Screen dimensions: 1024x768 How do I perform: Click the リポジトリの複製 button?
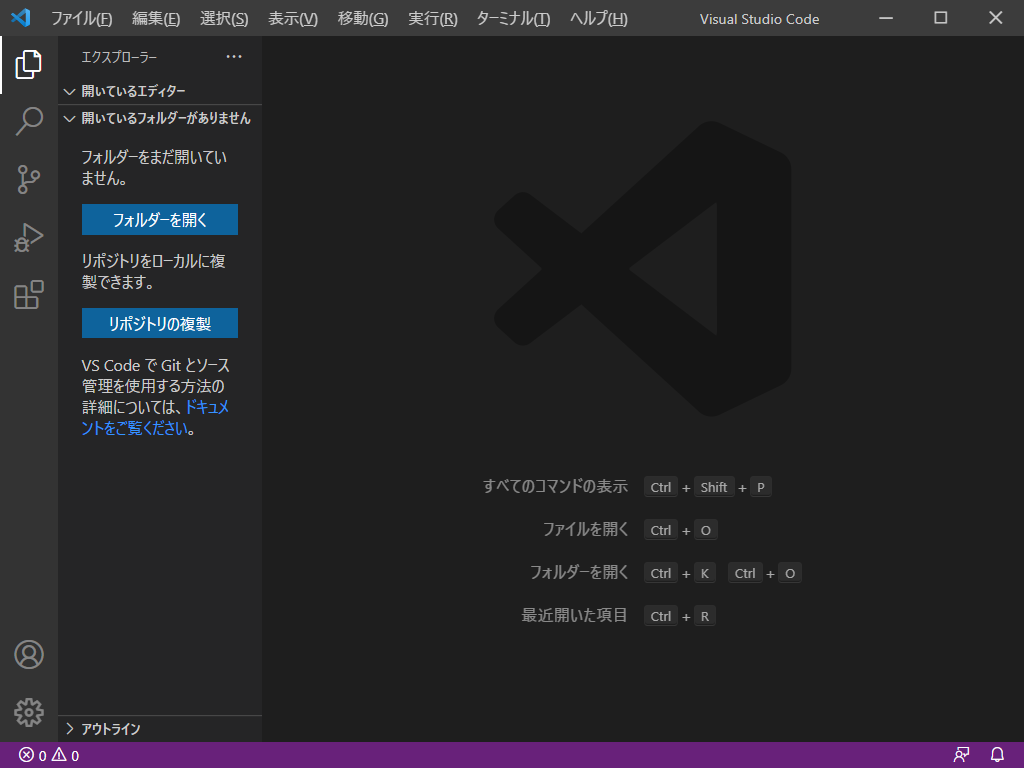click(x=160, y=323)
